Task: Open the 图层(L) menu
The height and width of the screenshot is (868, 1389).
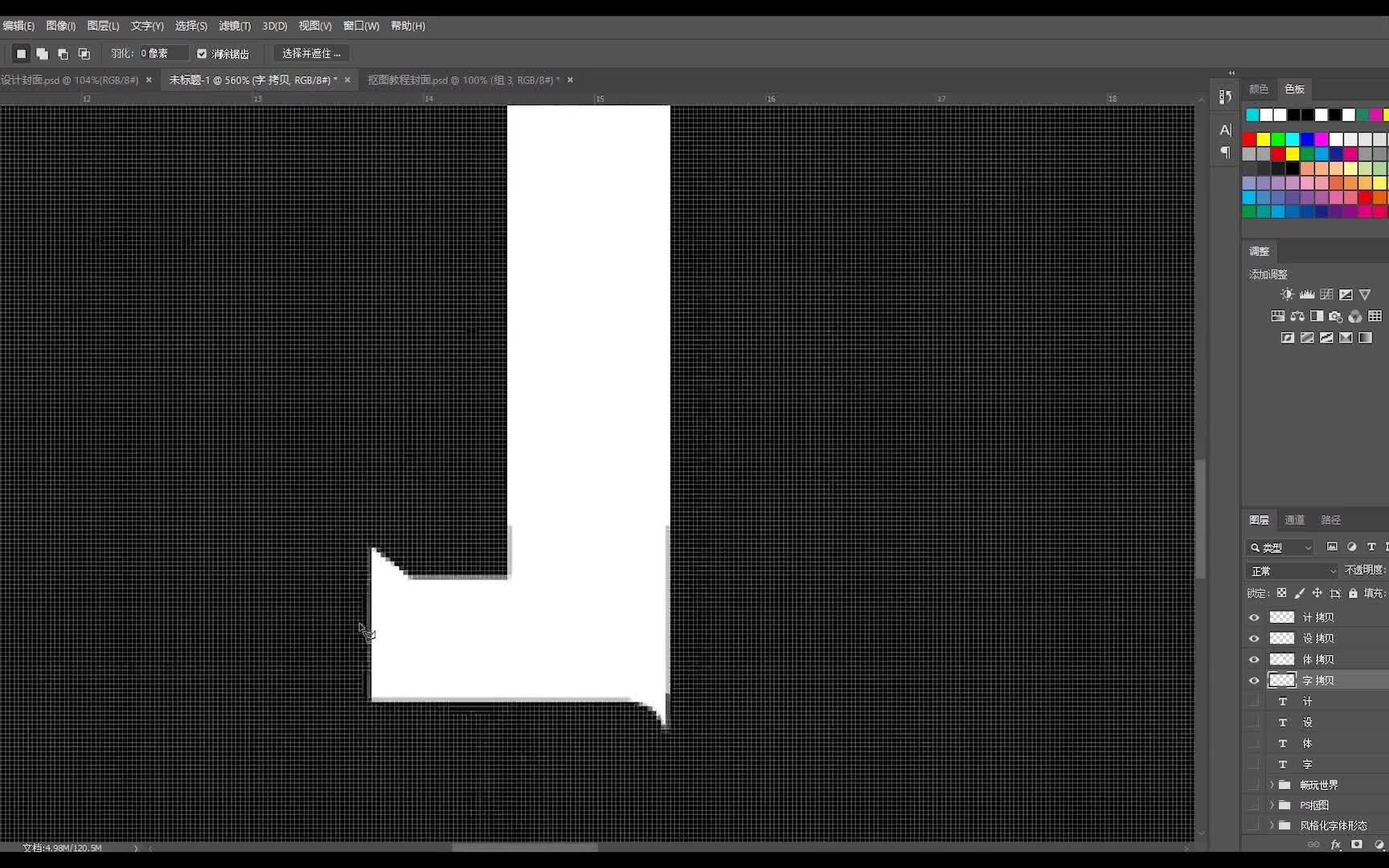Action: pos(103,26)
